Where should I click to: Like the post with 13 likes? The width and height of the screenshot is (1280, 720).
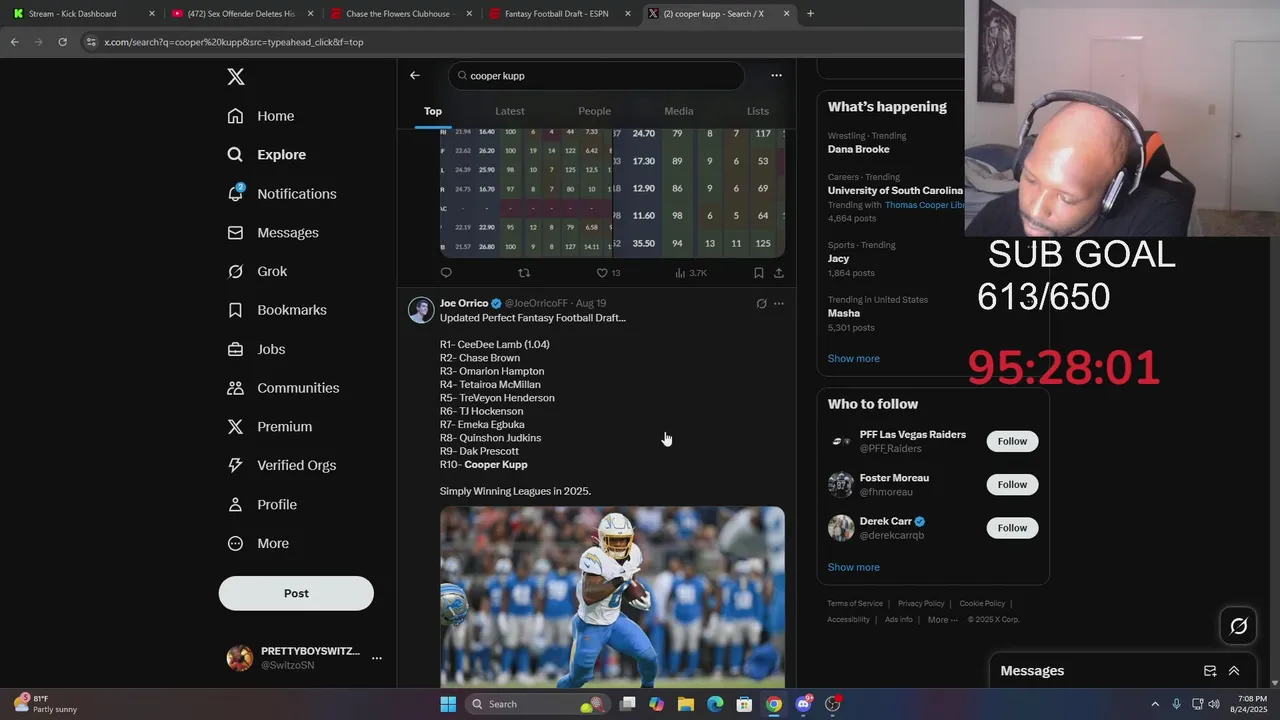click(x=608, y=273)
